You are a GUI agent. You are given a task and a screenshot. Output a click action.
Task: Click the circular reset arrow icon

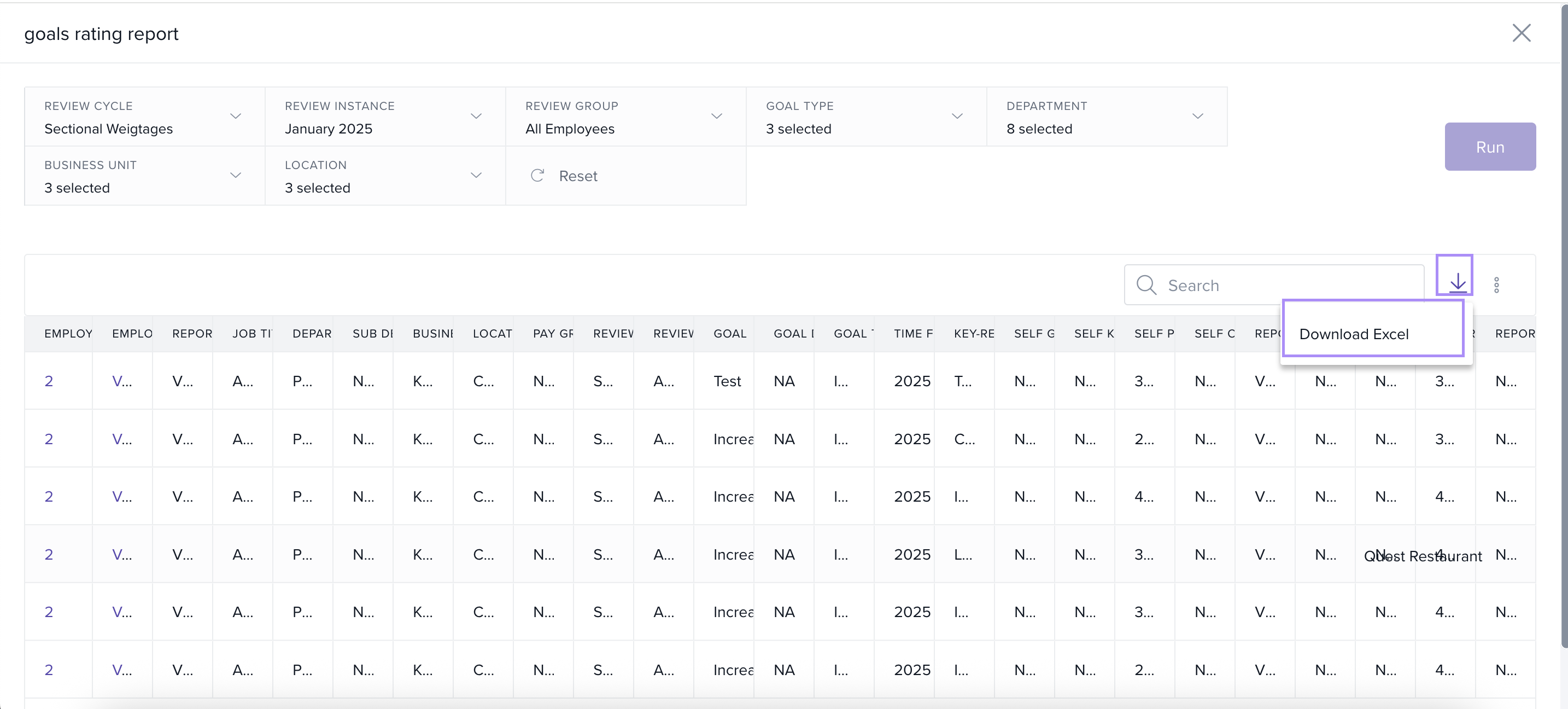click(537, 176)
